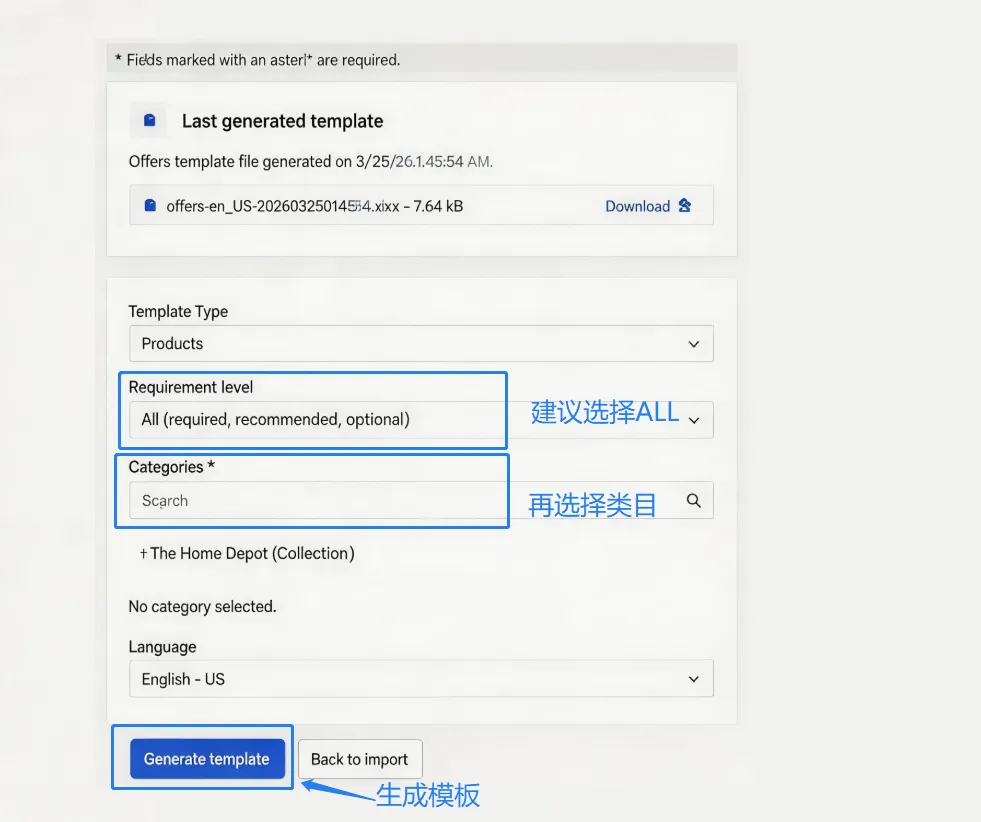Focus the Categories search input field
The width and height of the screenshot is (981, 822).
(x=400, y=501)
